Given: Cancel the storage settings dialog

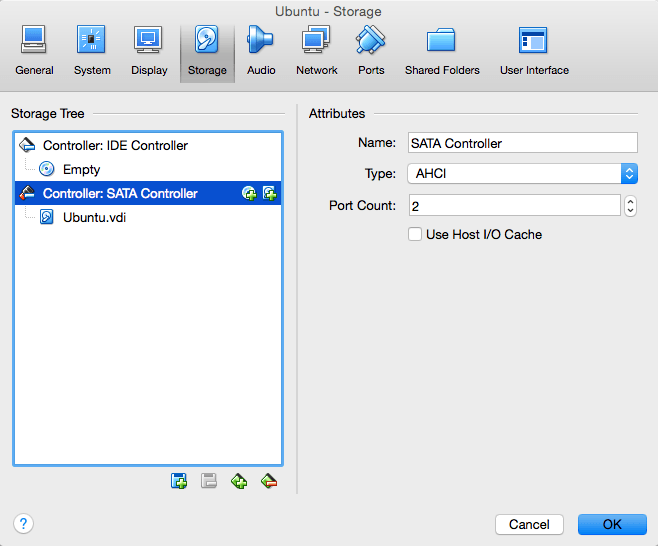Looking at the screenshot, I should [x=529, y=524].
